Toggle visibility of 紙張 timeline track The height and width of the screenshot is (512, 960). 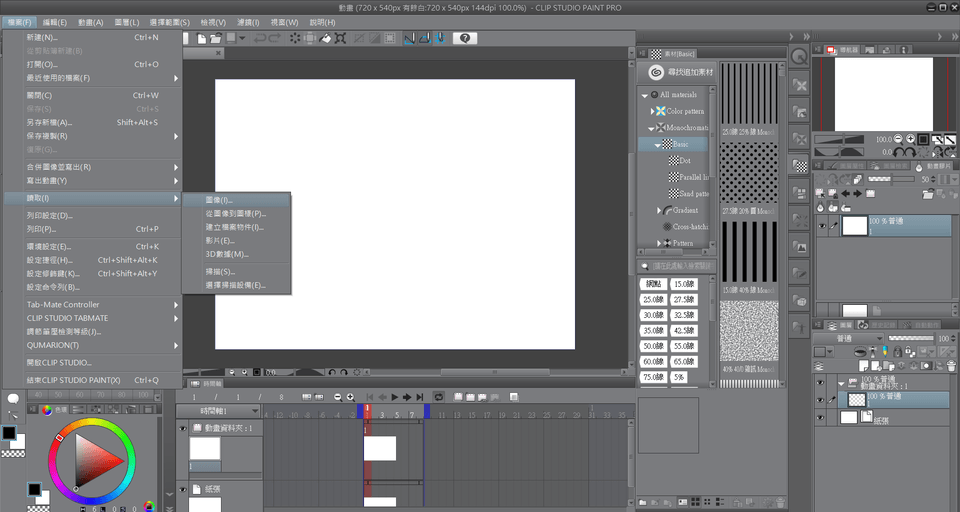(x=182, y=489)
